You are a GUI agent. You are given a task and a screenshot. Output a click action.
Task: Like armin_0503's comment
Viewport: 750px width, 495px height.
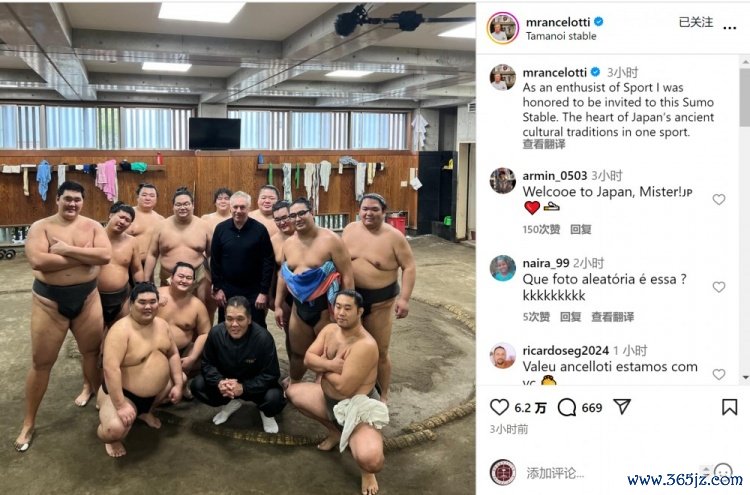click(718, 199)
